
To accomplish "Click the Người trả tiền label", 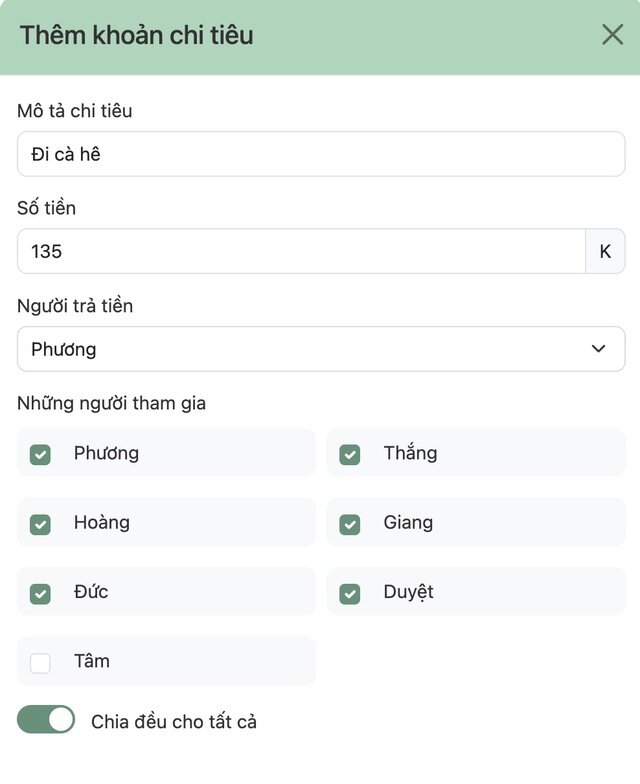I will tap(75, 306).
